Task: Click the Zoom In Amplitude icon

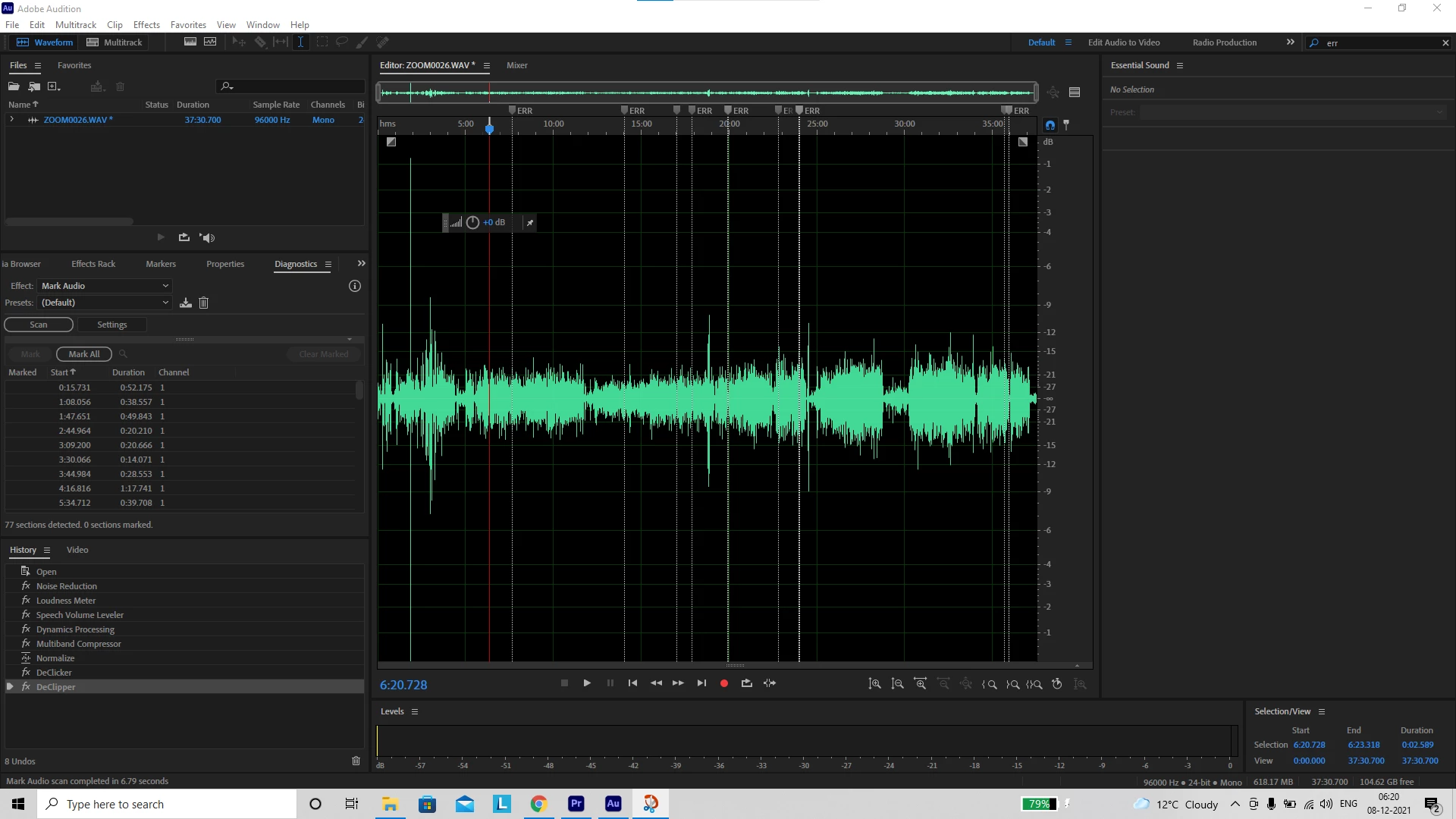Action: [x=874, y=684]
